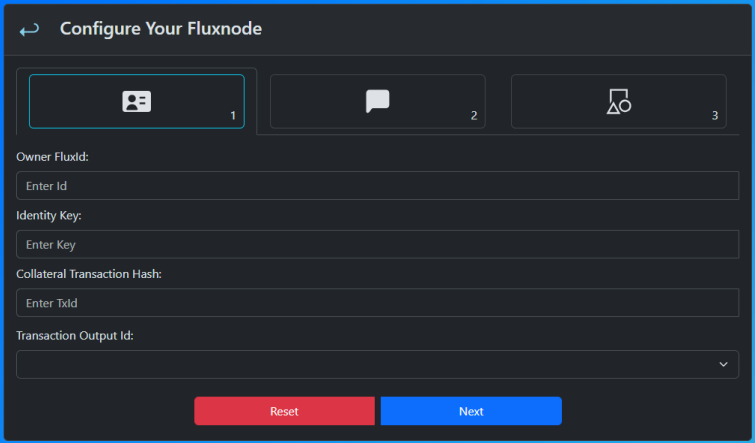The image size is (755, 443).
Task: Switch to the tab numbered 2
Action: click(377, 102)
